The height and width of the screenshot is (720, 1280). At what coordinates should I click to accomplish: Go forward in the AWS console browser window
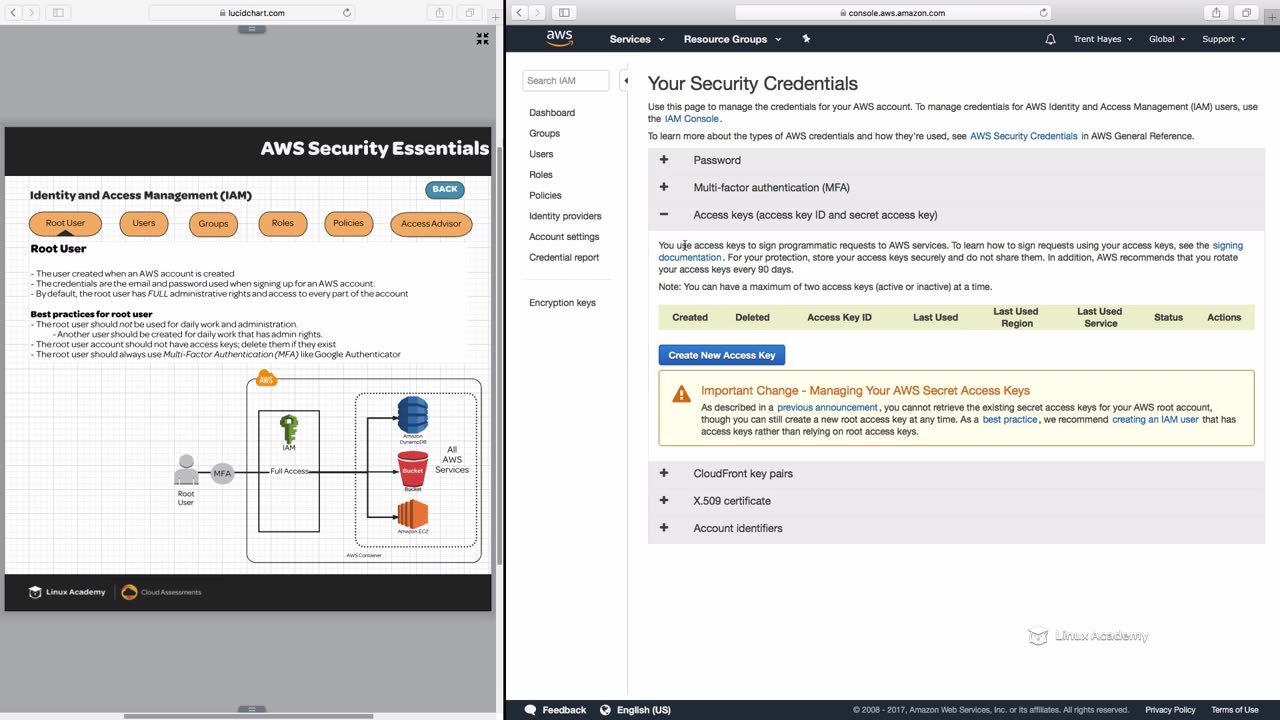538,13
